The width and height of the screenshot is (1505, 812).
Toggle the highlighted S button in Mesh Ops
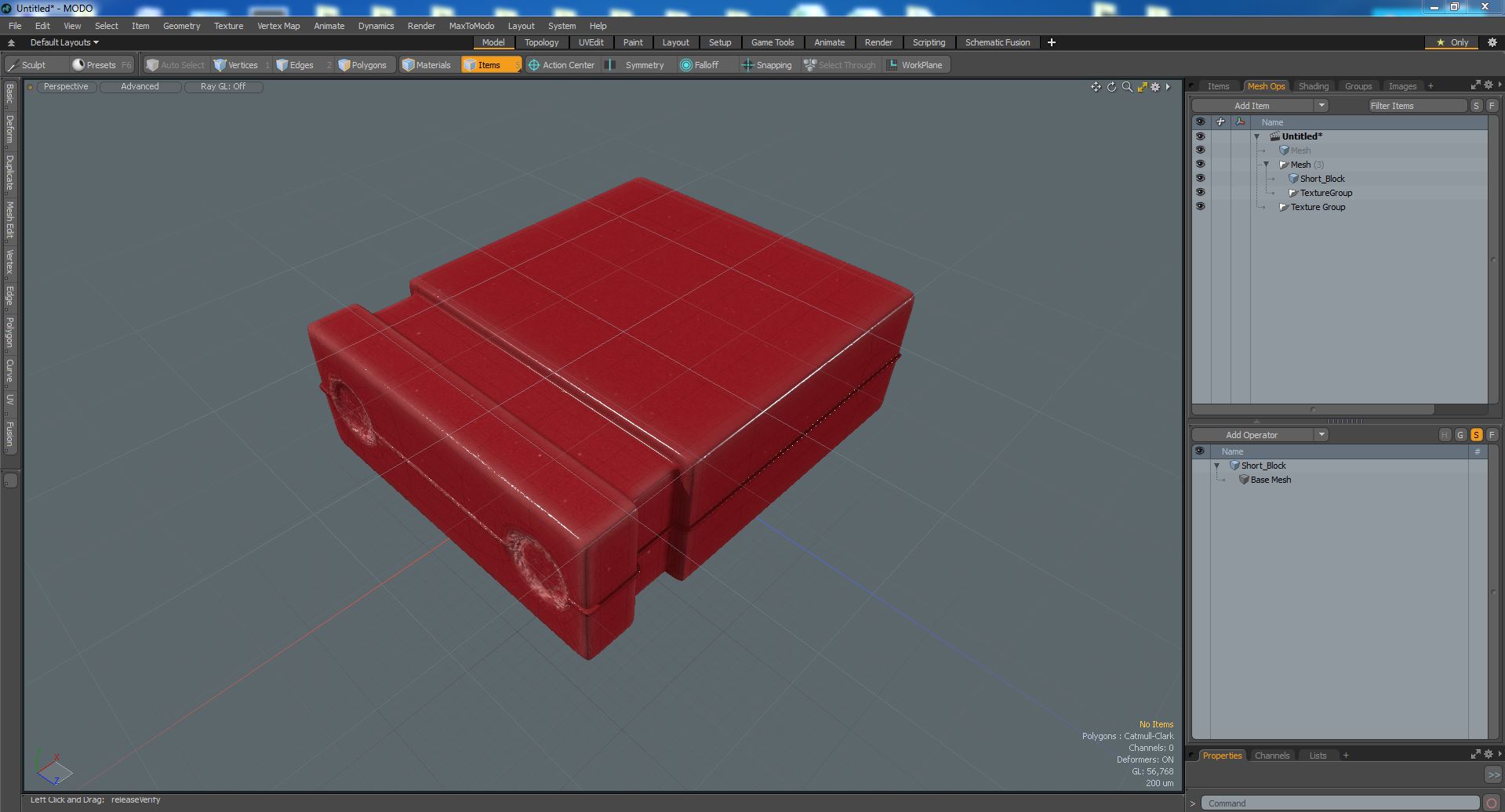(1476, 435)
